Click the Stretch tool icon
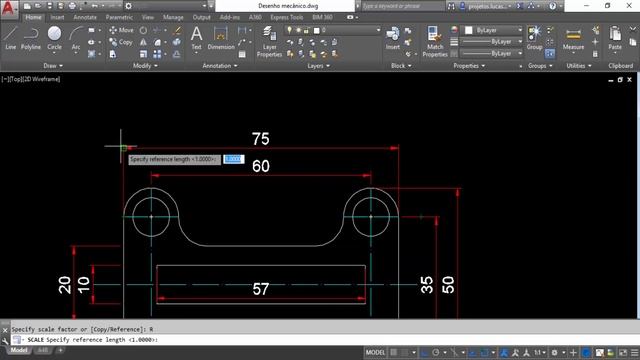Viewport: 640px width, 360px height. (113, 54)
